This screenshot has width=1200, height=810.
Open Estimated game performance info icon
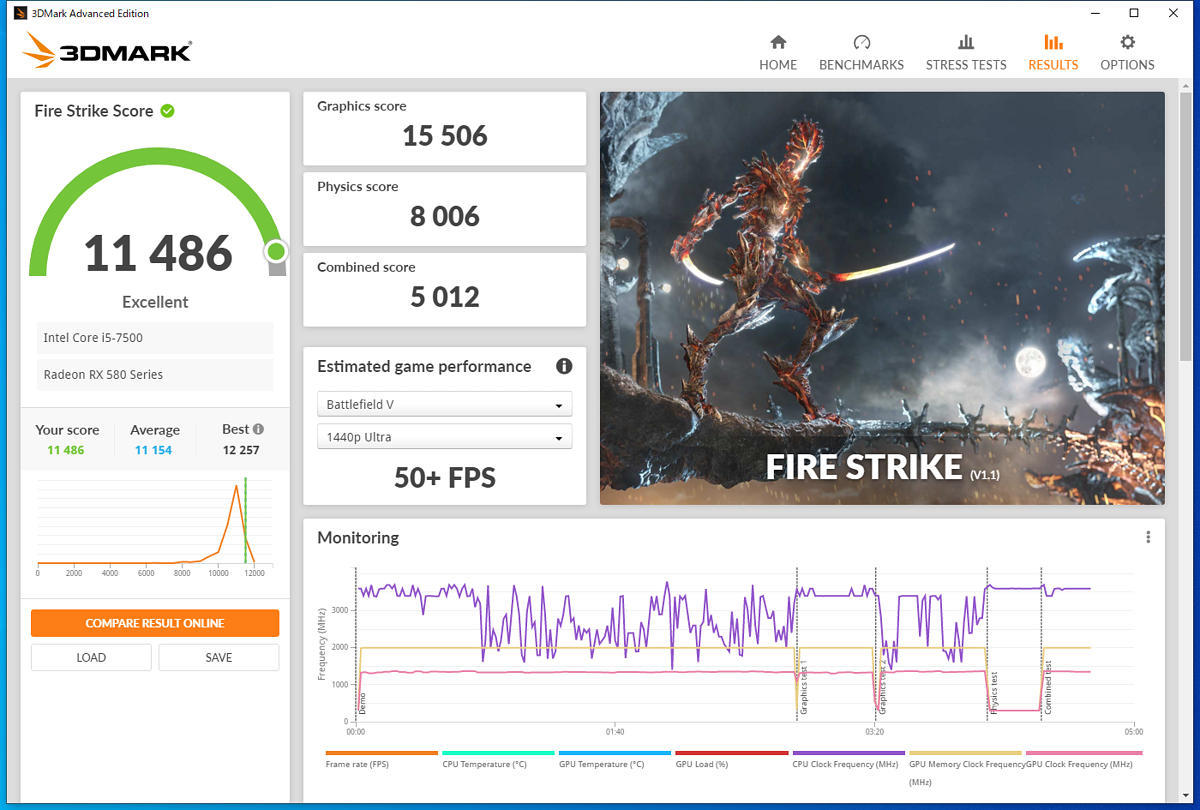564,366
